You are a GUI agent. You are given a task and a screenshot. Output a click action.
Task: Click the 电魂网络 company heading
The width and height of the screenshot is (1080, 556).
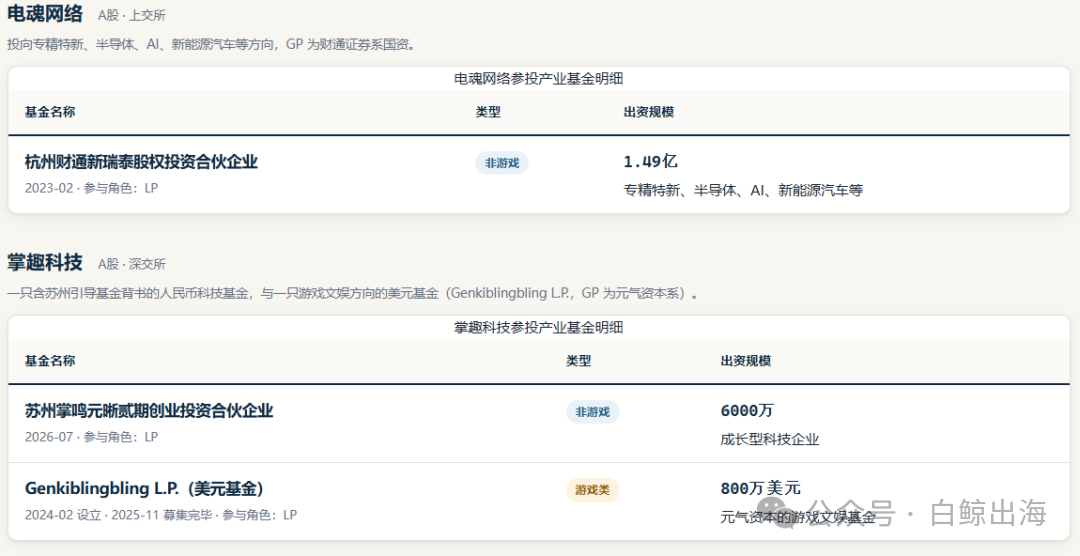point(45,13)
